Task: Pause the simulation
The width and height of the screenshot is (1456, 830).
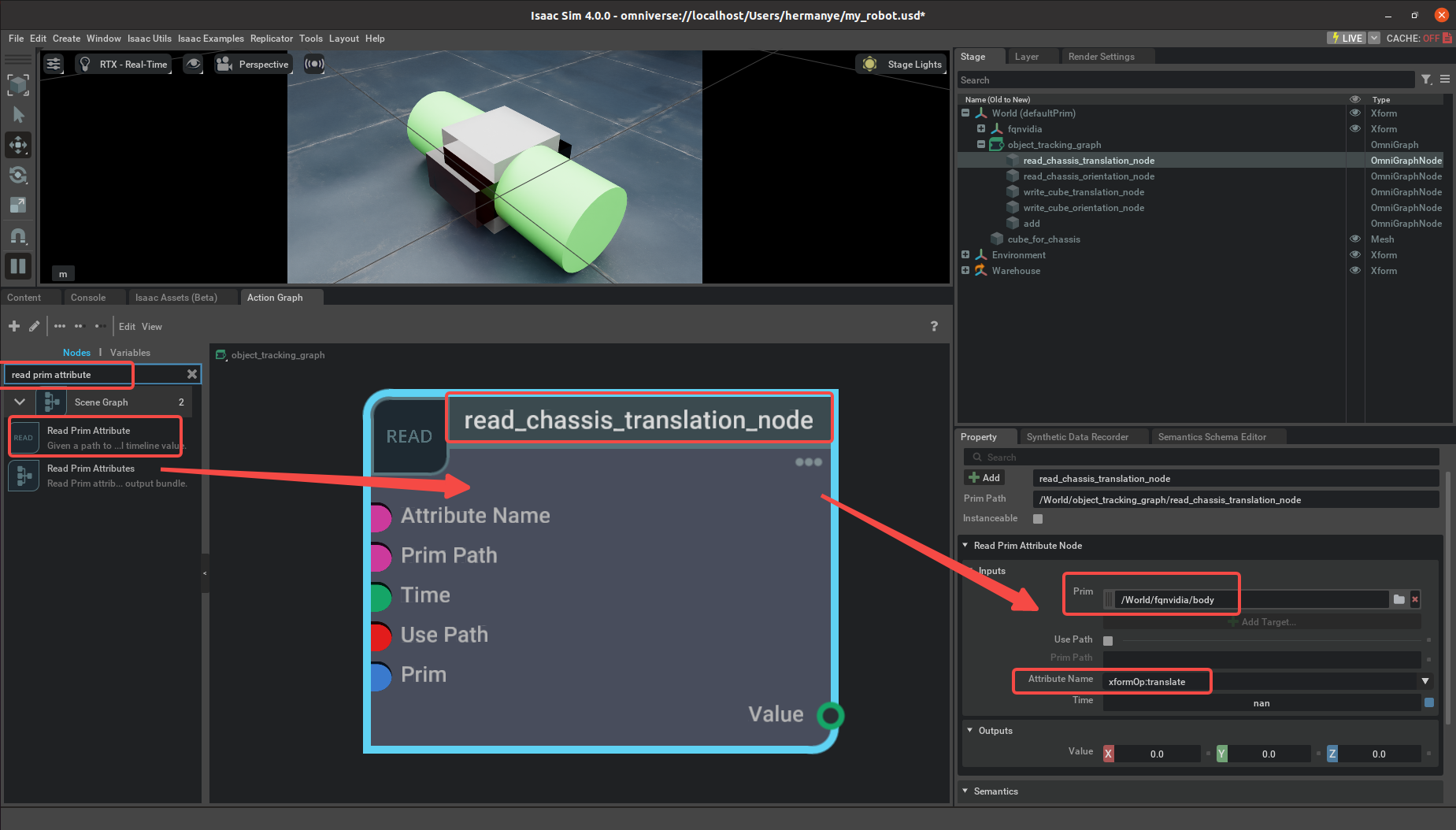Action: coord(18,266)
